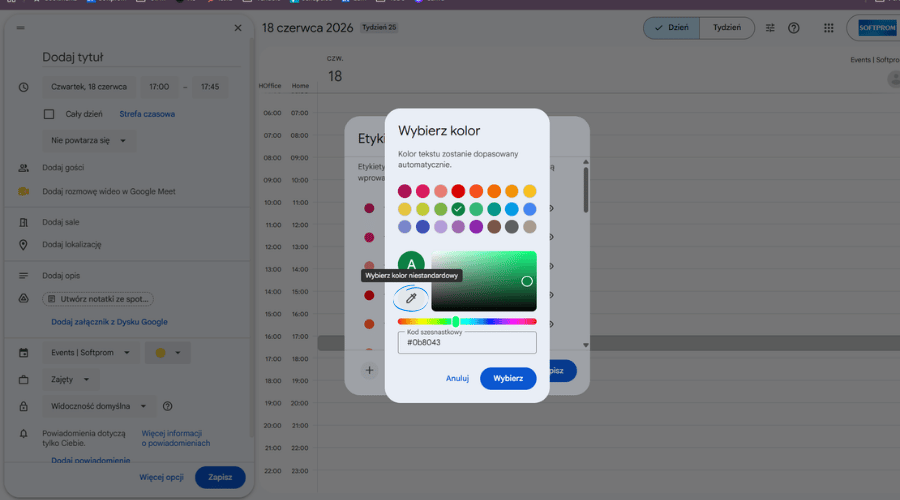This screenshot has height=500, width=900.
Task: Select the brown color swatch
Action: 494,227
